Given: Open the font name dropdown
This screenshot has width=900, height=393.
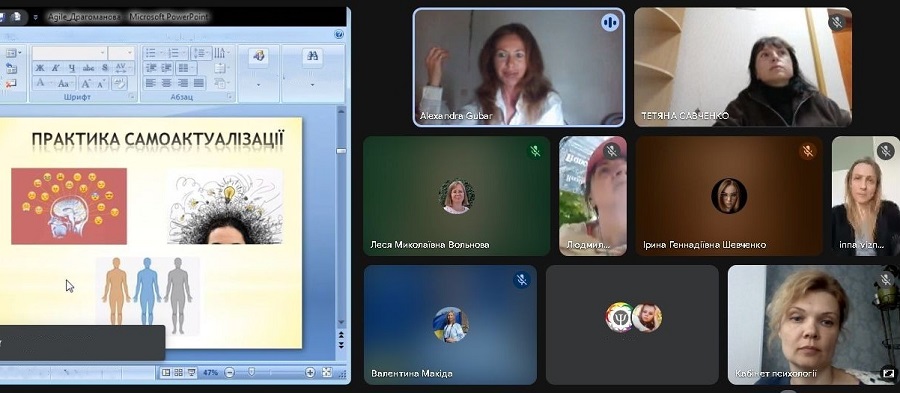Looking at the screenshot, I should pyautogui.click(x=69, y=53).
